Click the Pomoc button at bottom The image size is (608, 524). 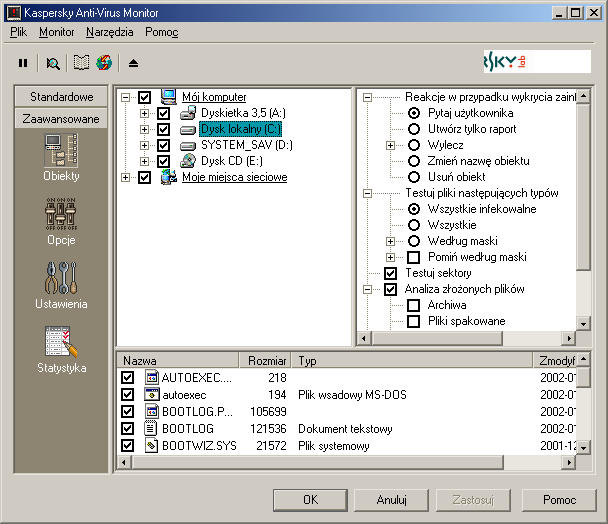click(x=559, y=500)
